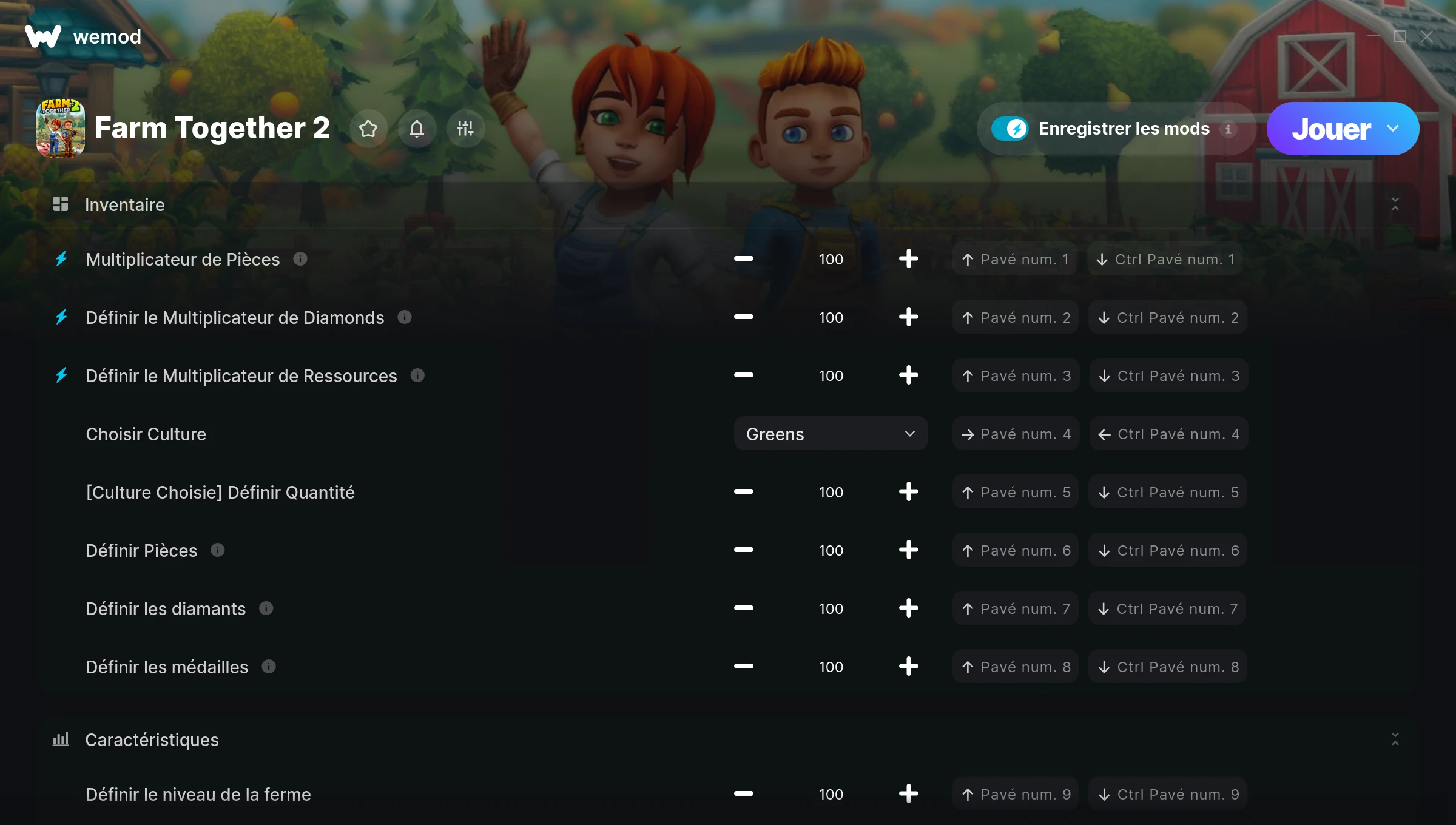Open the dropdown arrow on Jouer button

1393,129
